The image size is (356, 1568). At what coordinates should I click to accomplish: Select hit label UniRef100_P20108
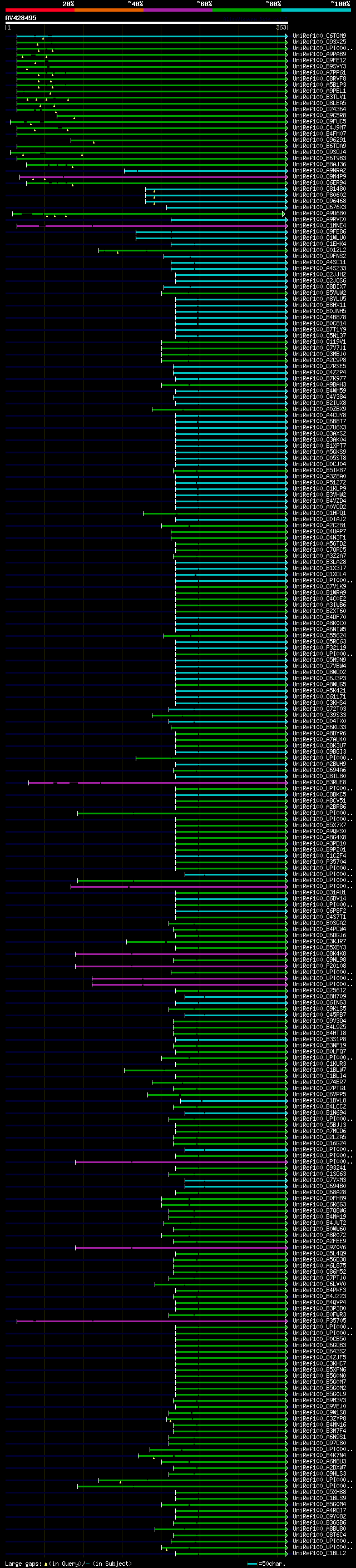click(x=319, y=966)
